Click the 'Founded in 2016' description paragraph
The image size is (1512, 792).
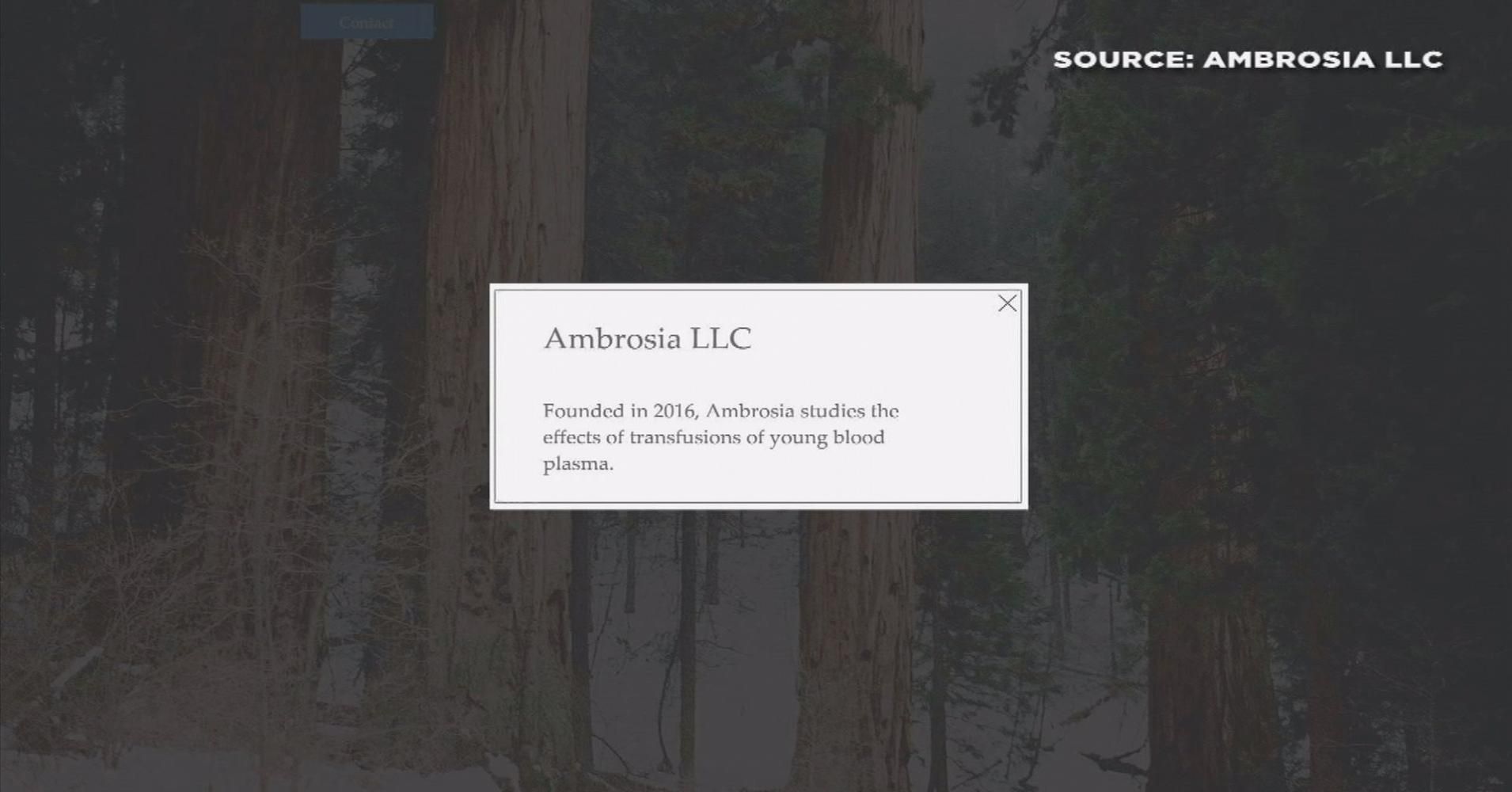[720, 437]
